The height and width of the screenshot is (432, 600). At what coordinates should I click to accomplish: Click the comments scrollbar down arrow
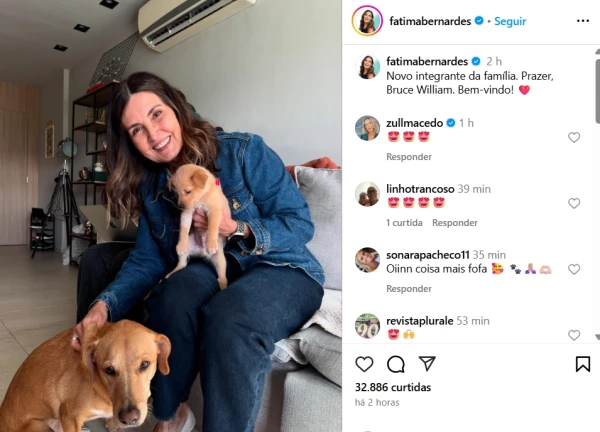597,336
